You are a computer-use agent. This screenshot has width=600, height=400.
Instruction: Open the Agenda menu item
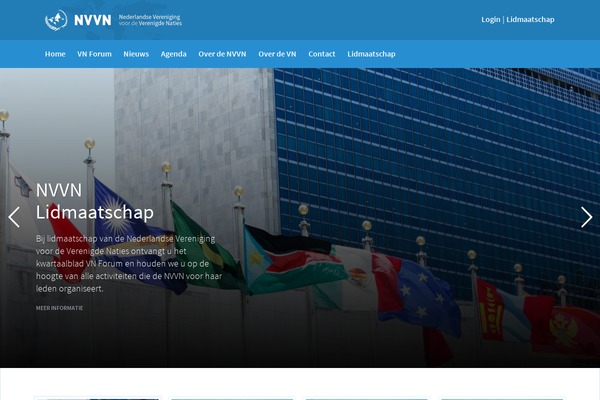tap(174, 54)
